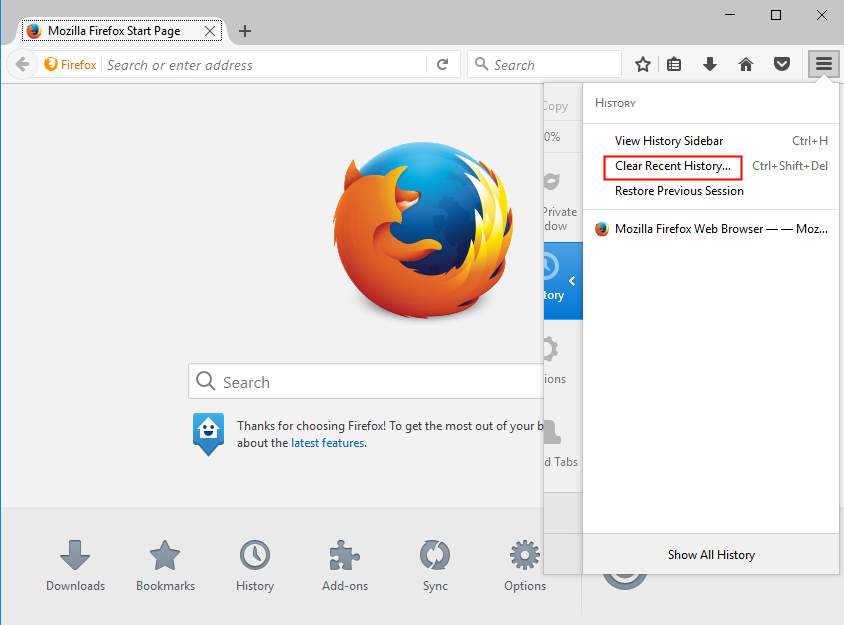Click the Pocket icon in toolbar

782,64
